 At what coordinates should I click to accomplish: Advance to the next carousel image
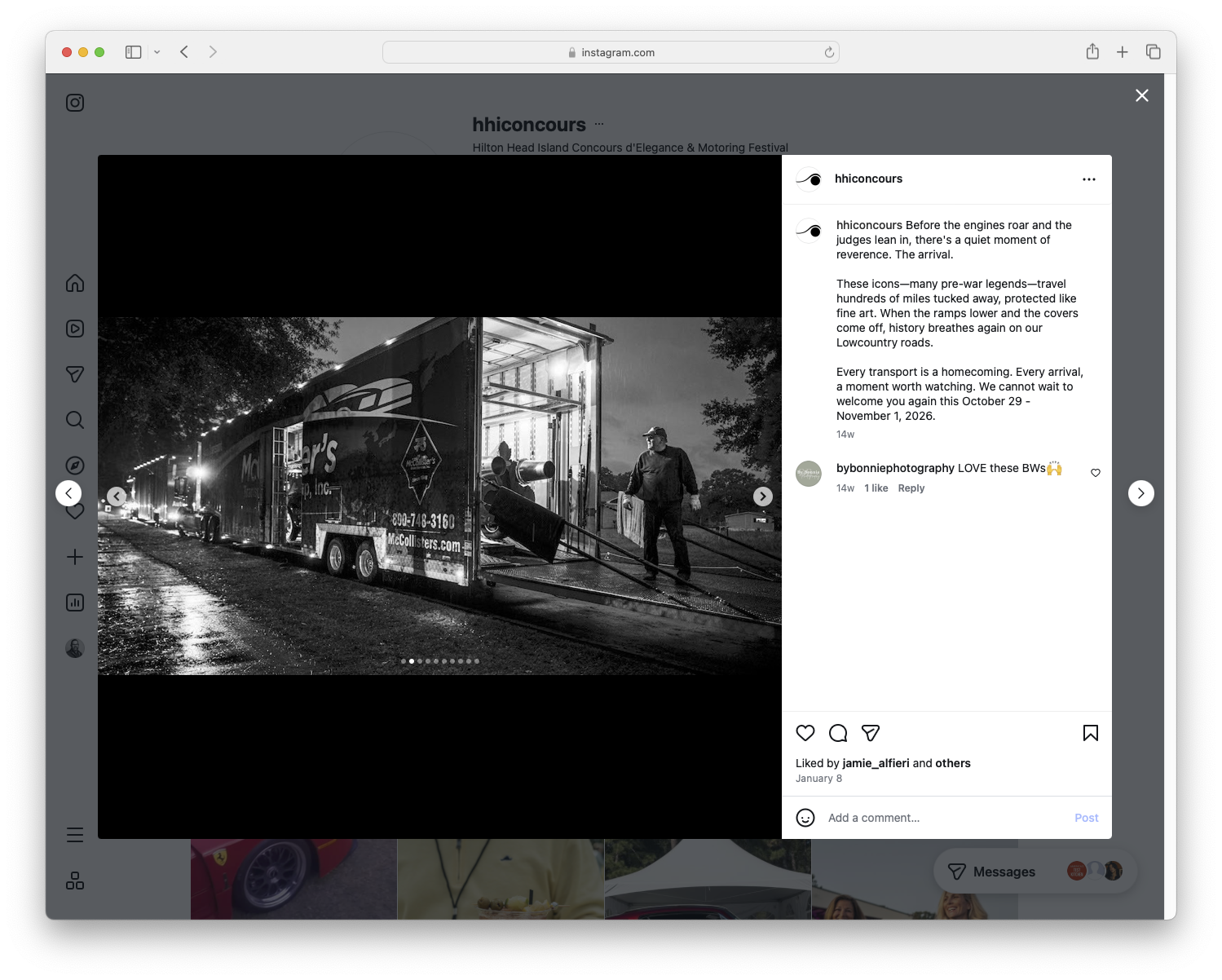pos(761,496)
